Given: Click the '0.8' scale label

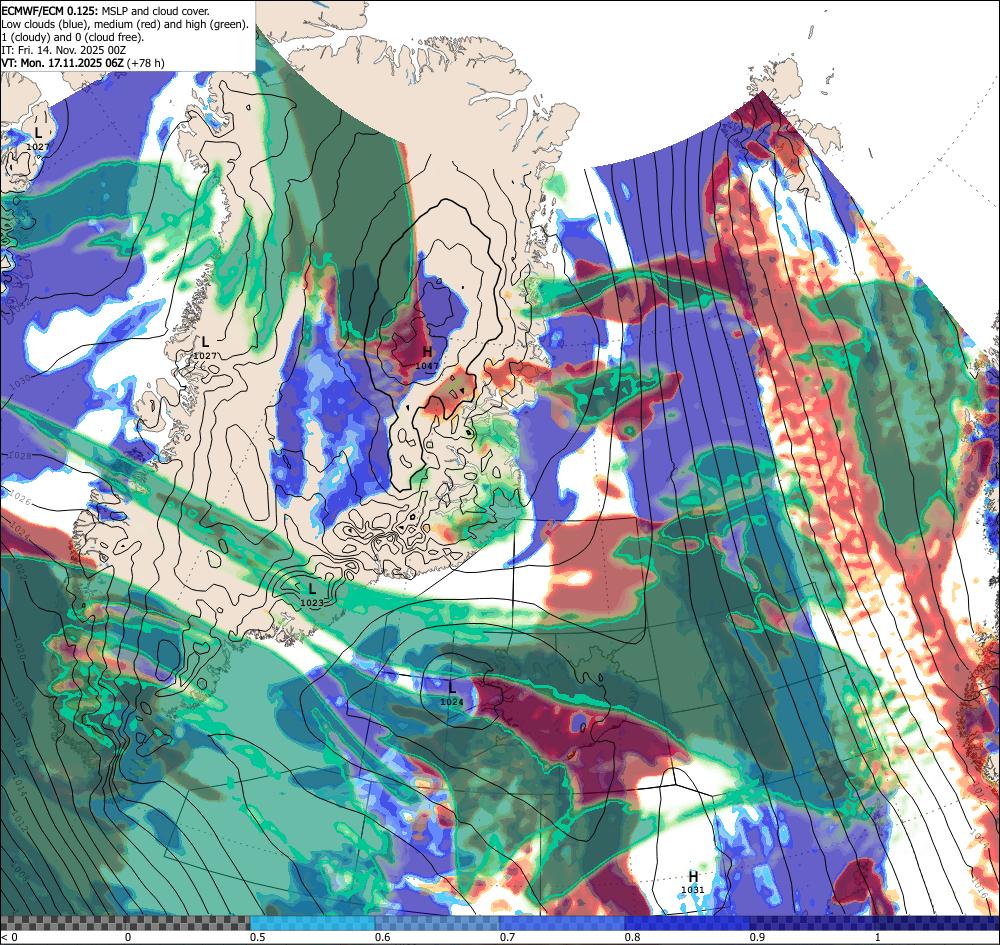Looking at the screenshot, I should (633, 937).
